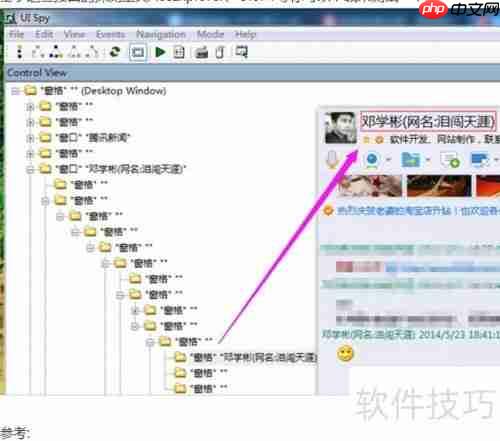The height and width of the screenshot is (441, 500).
Task: Click the Refresh arrows icon in the toolbar
Action: click(x=115, y=52)
